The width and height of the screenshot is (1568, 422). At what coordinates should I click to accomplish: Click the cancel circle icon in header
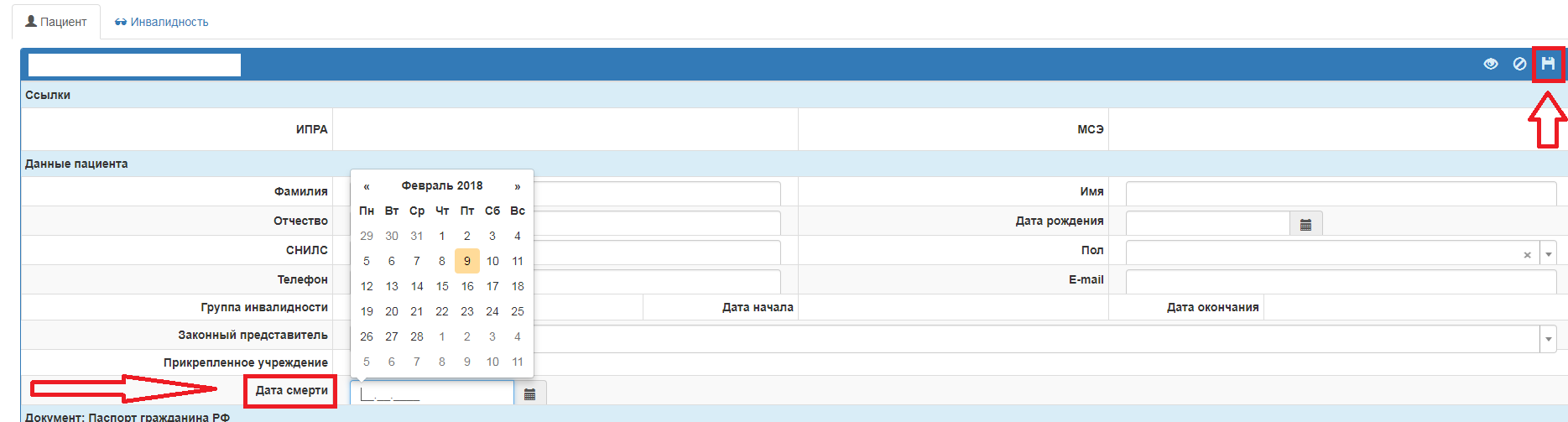1519,64
